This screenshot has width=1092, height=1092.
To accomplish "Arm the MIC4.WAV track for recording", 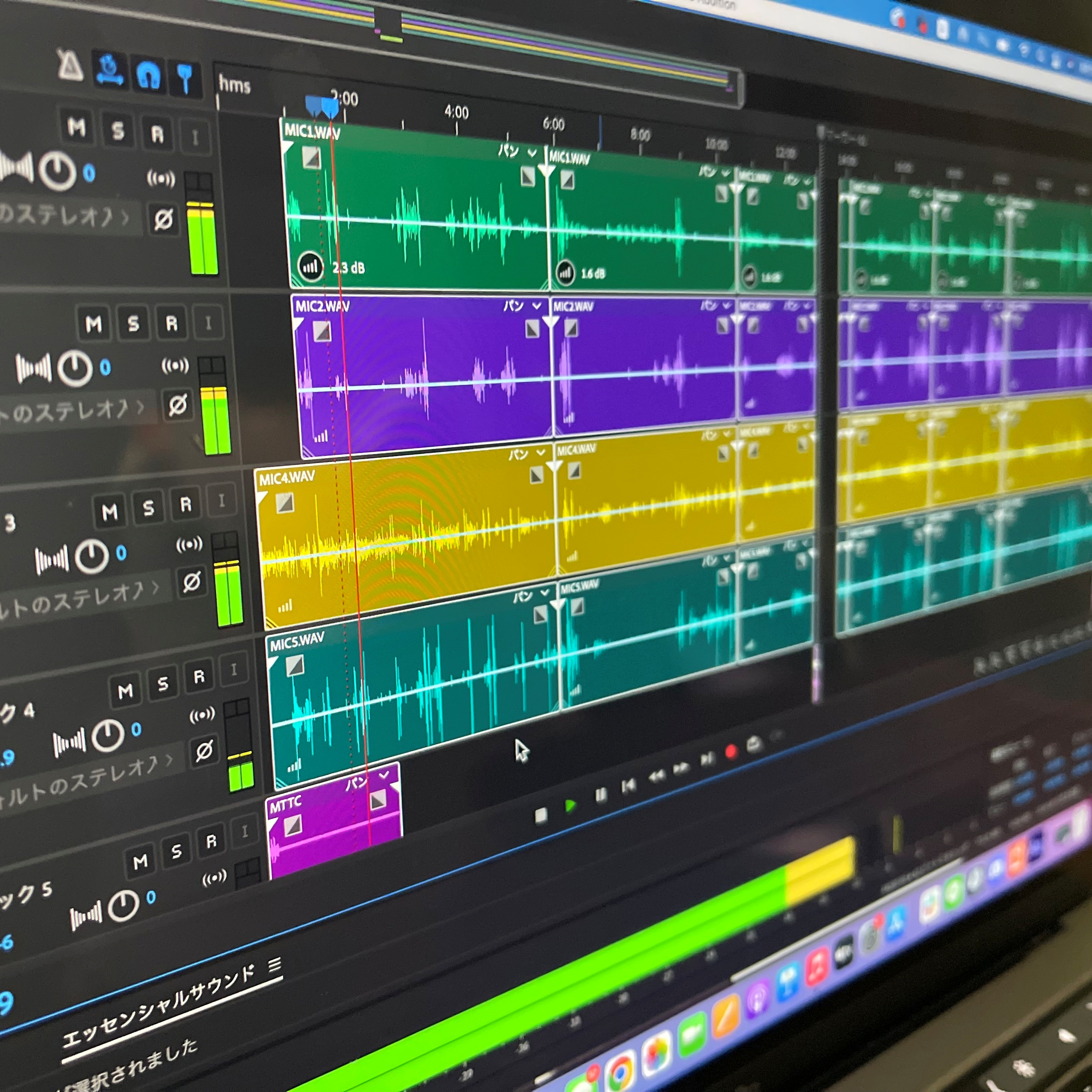I will pos(185,505).
